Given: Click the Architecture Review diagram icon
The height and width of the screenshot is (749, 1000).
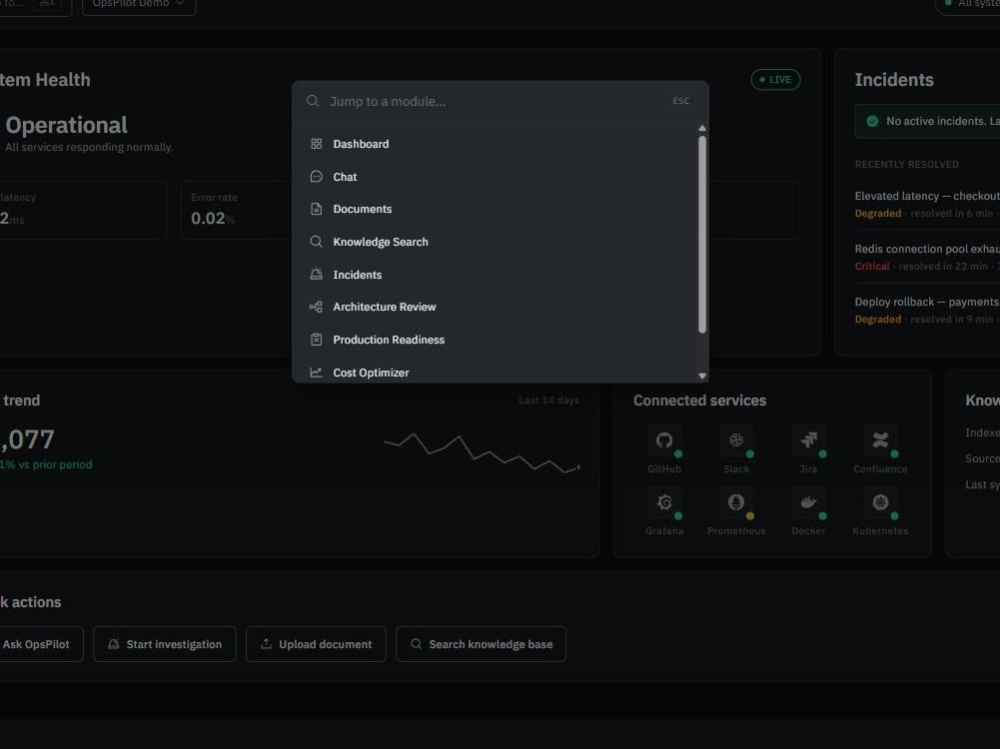Looking at the screenshot, I should coord(316,307).
